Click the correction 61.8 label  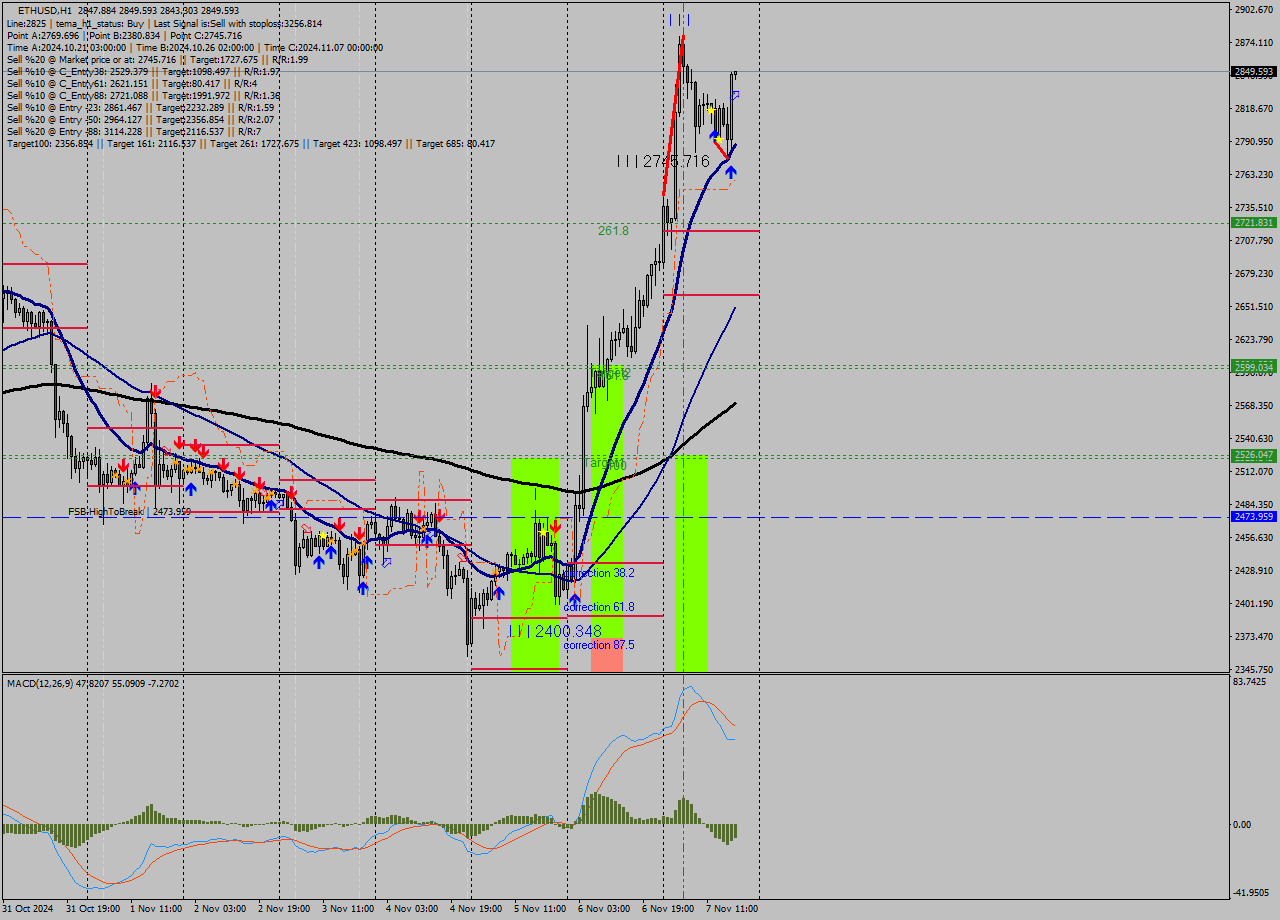(x=599, y=607)
